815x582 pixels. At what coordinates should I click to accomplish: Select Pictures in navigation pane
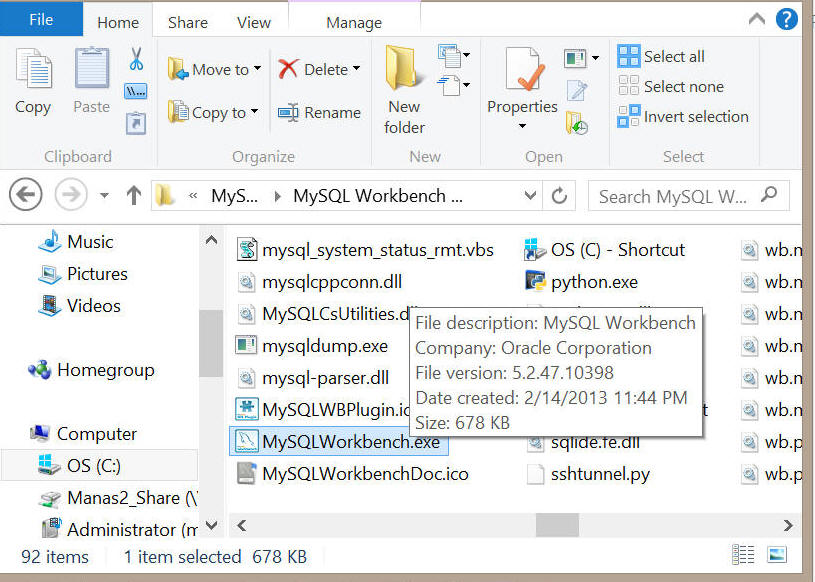83,274
